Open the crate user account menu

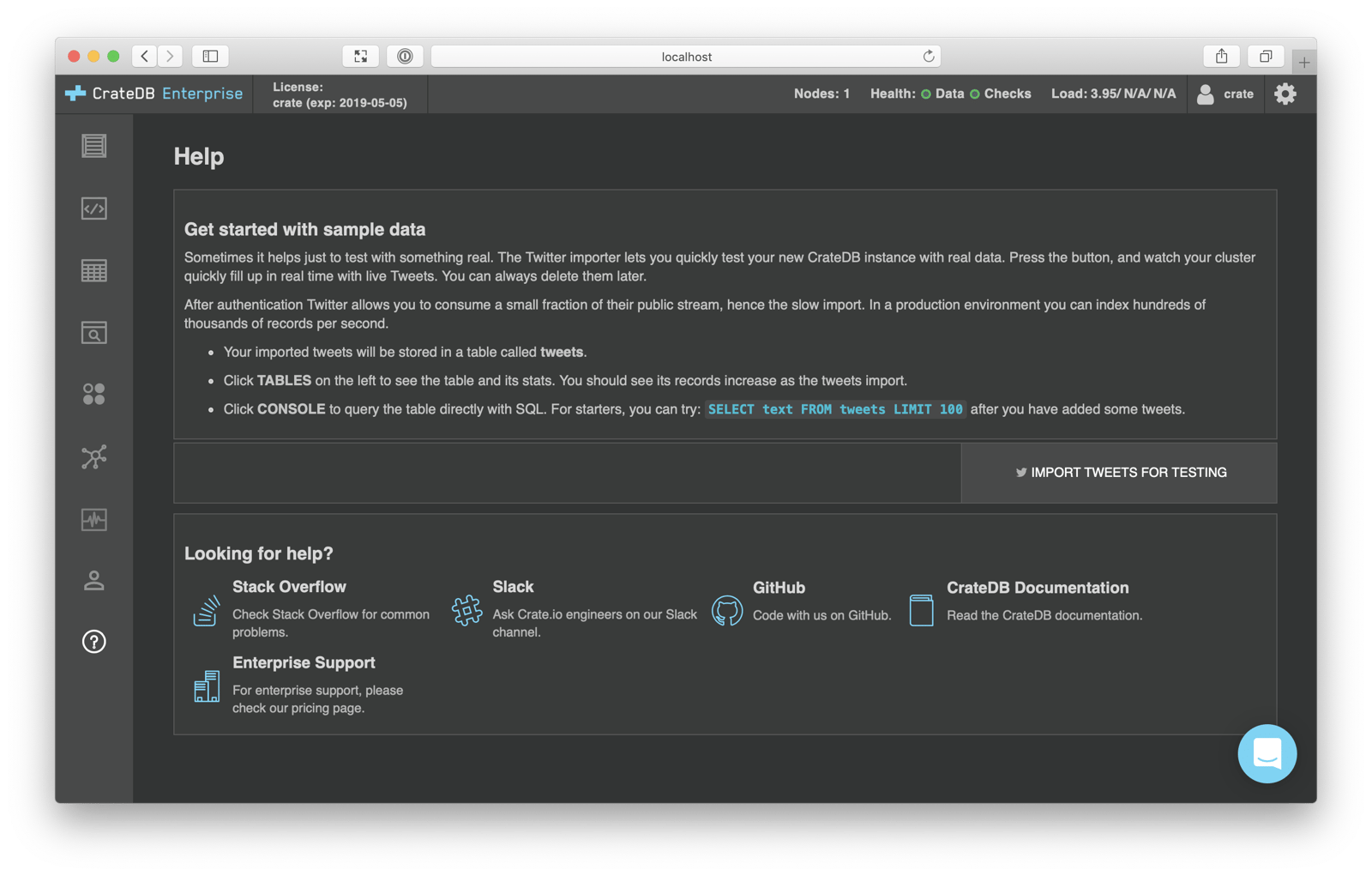[x=1225, y=94]
